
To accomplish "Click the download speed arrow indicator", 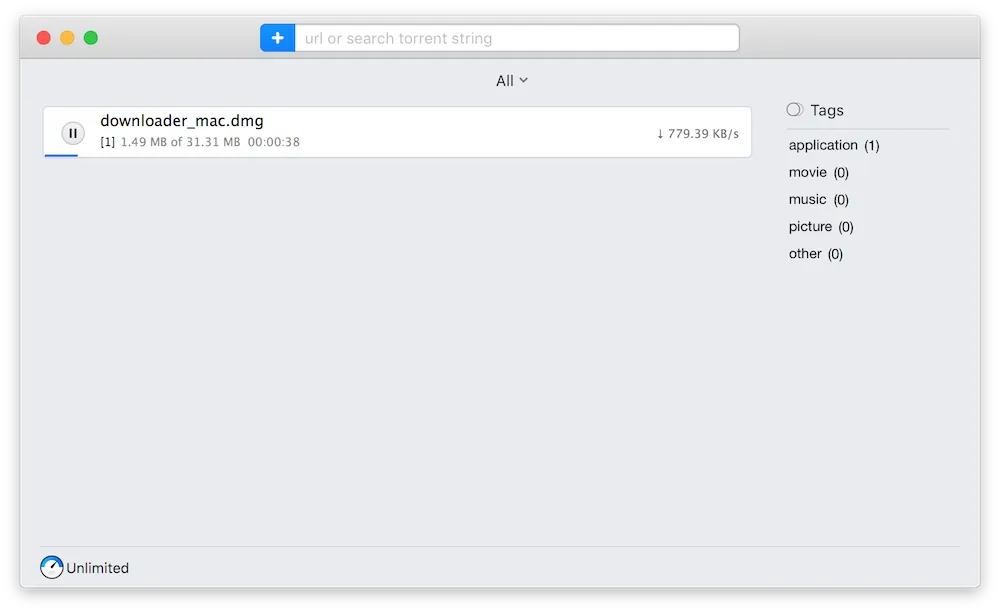I will tap(660, 134).
